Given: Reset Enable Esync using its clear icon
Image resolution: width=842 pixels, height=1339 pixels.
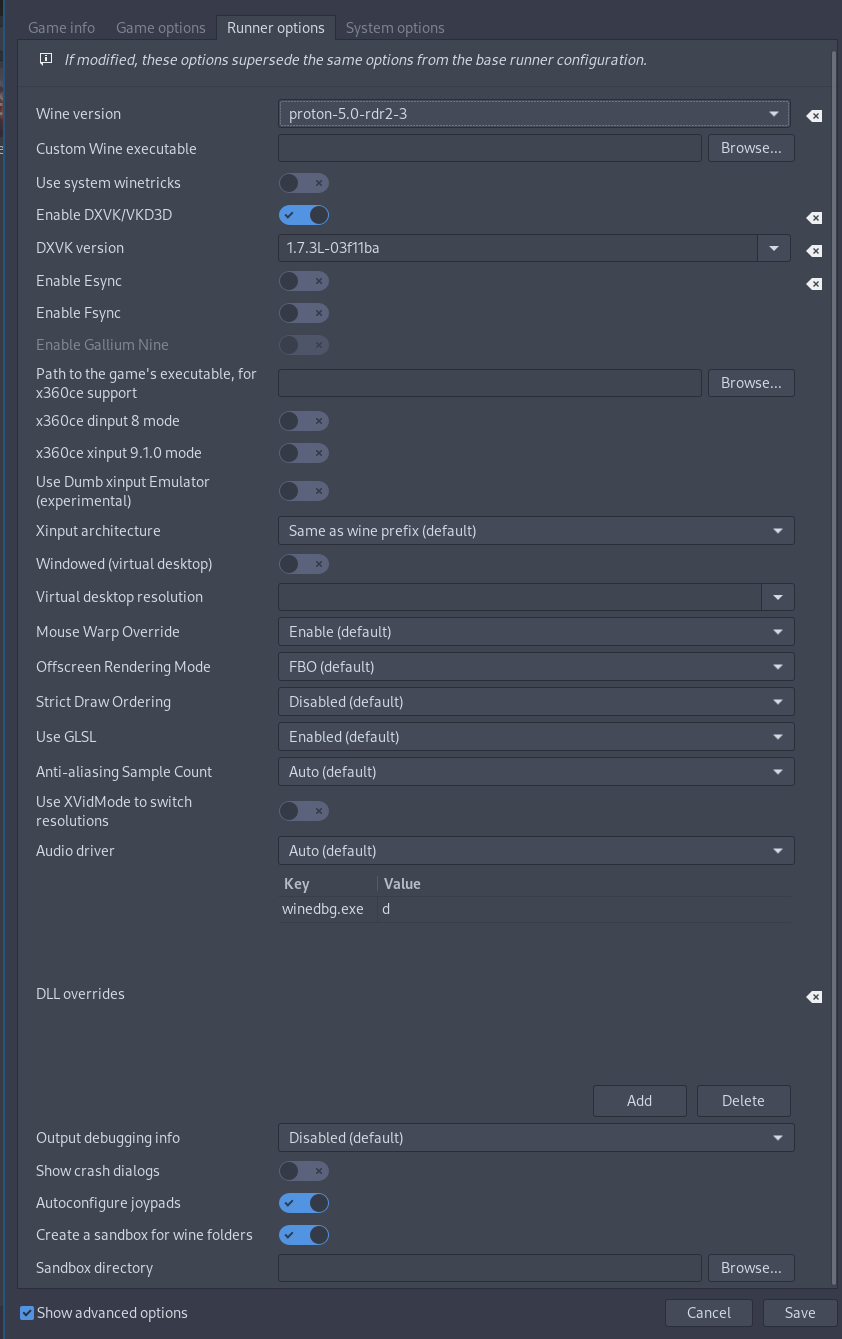Looking at the screenshot, I should (x=814, y=283).
